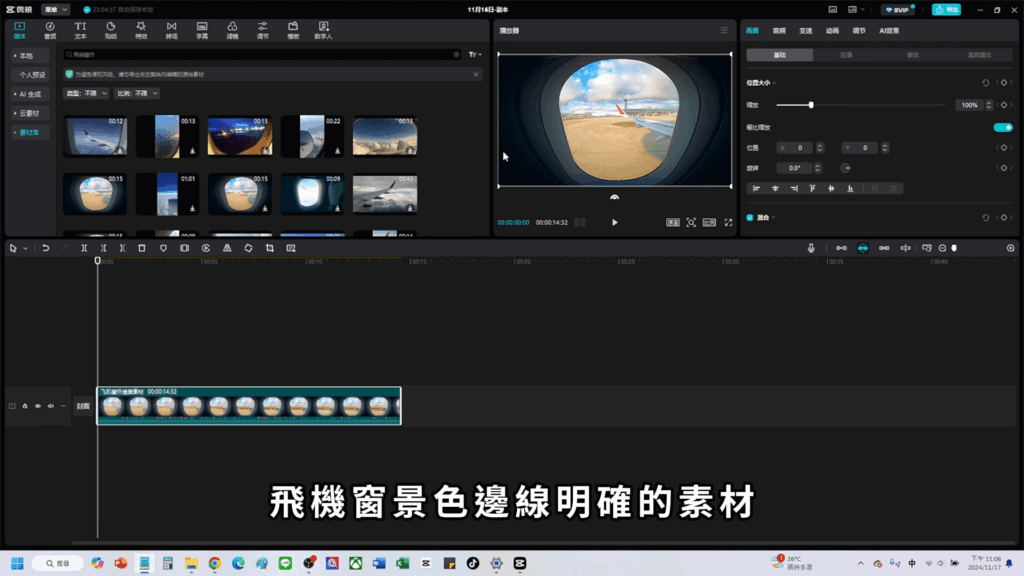Start voiceover recording with microphone icon
The image size is (1024, 576).
pyautogui.click(x=811, y=248)
